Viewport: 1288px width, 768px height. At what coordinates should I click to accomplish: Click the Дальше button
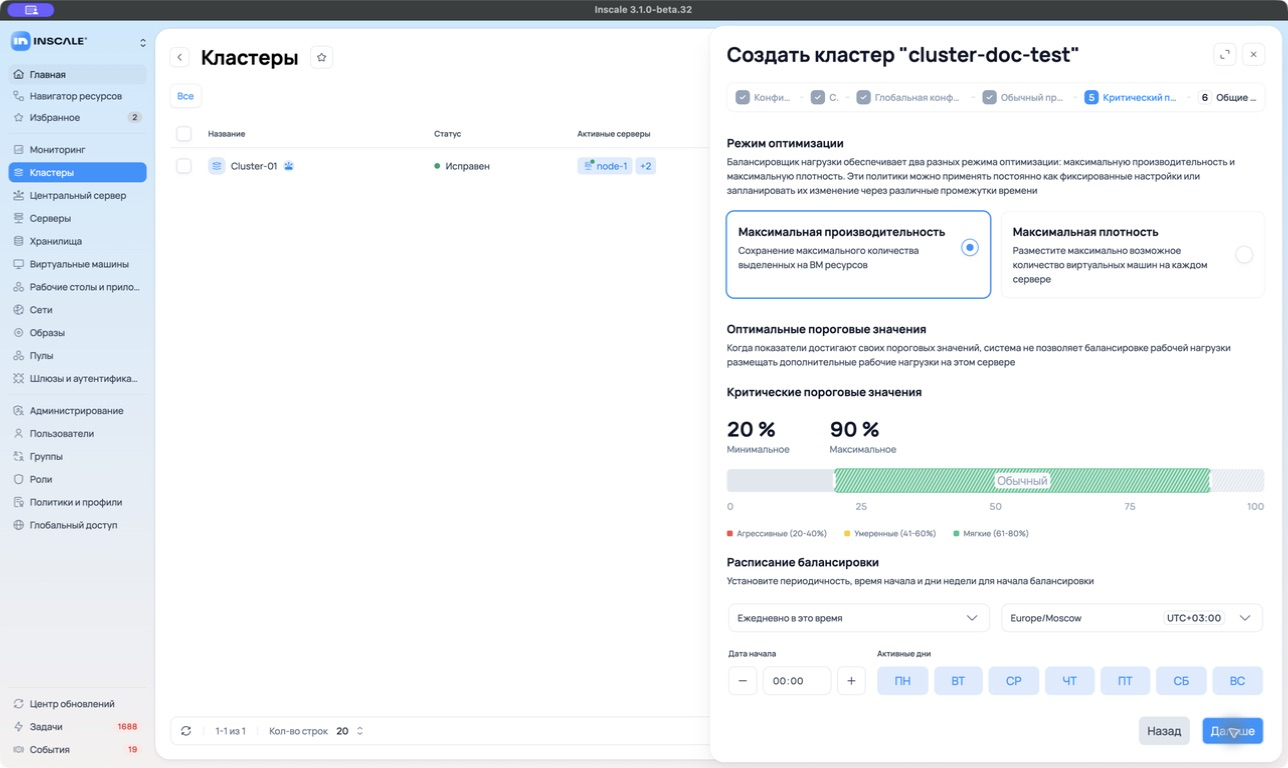pyautogui.click(x=1232, y=731)
